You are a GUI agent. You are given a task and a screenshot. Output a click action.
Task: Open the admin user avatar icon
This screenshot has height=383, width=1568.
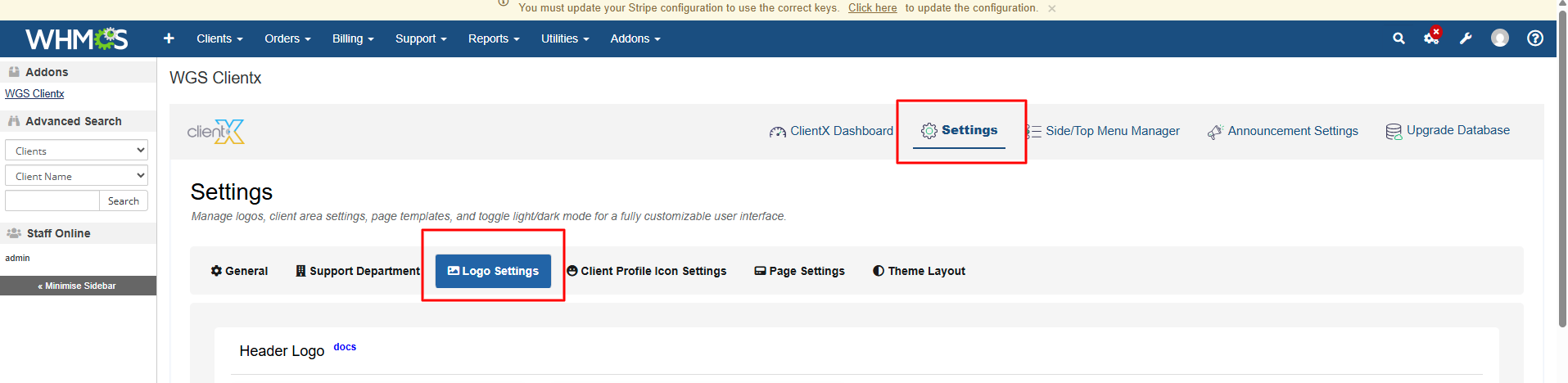[x=1499, y=38]
